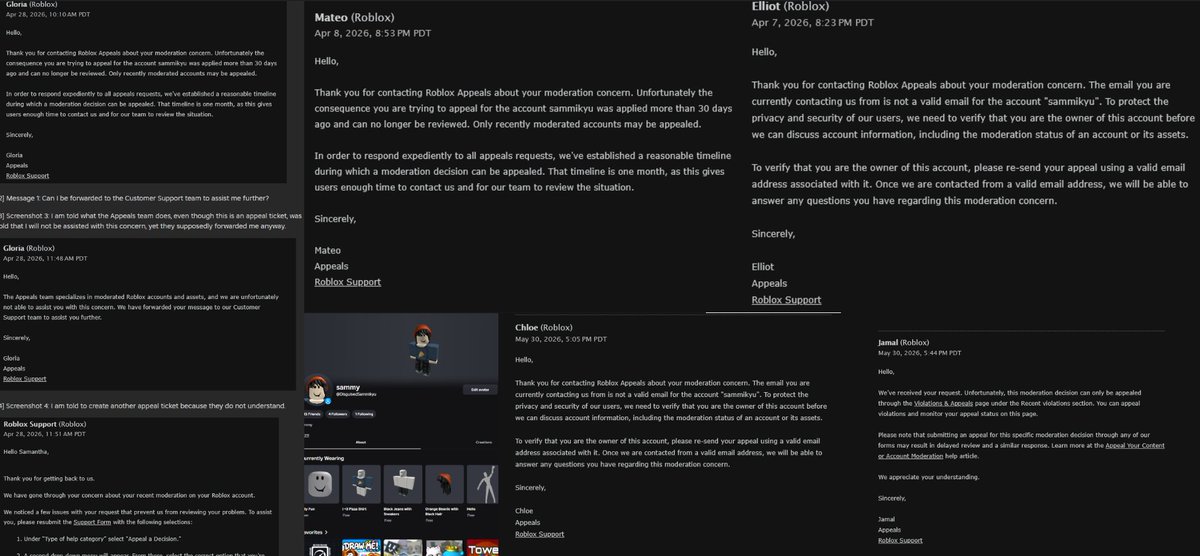Viewport: 1200px width, 556px height.
Task: Click sender name Roblox Support (Roblox)
Action: click(x=44, y=424)
